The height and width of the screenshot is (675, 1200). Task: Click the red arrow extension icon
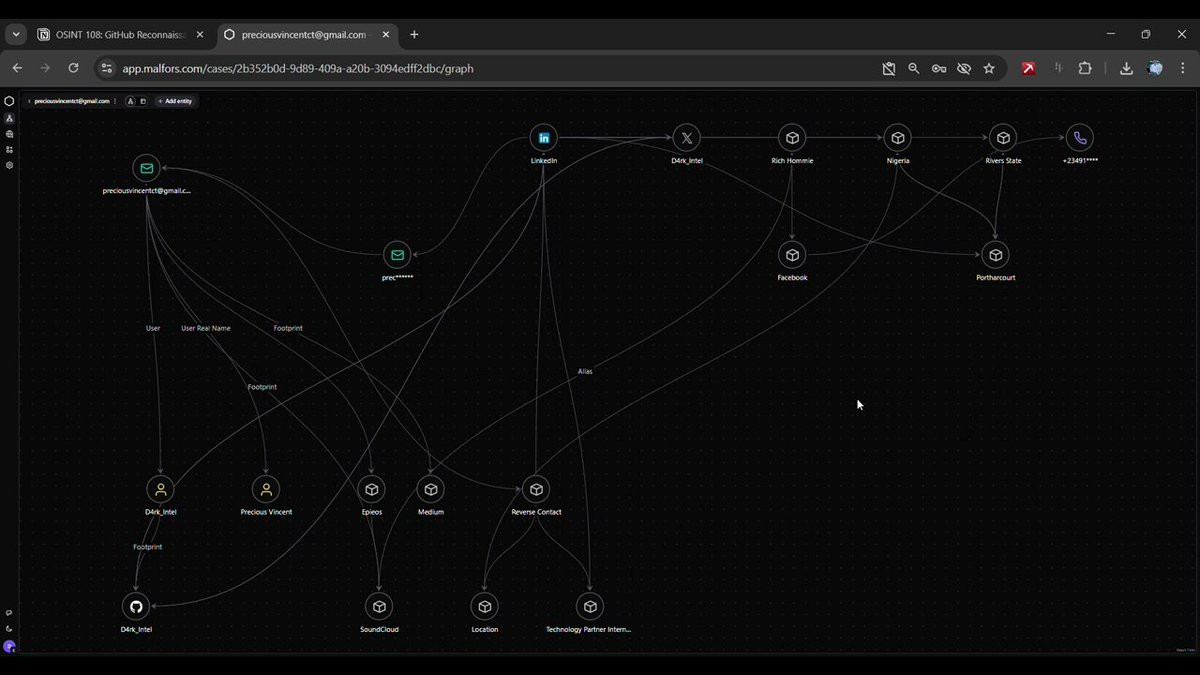point(1028,68)
